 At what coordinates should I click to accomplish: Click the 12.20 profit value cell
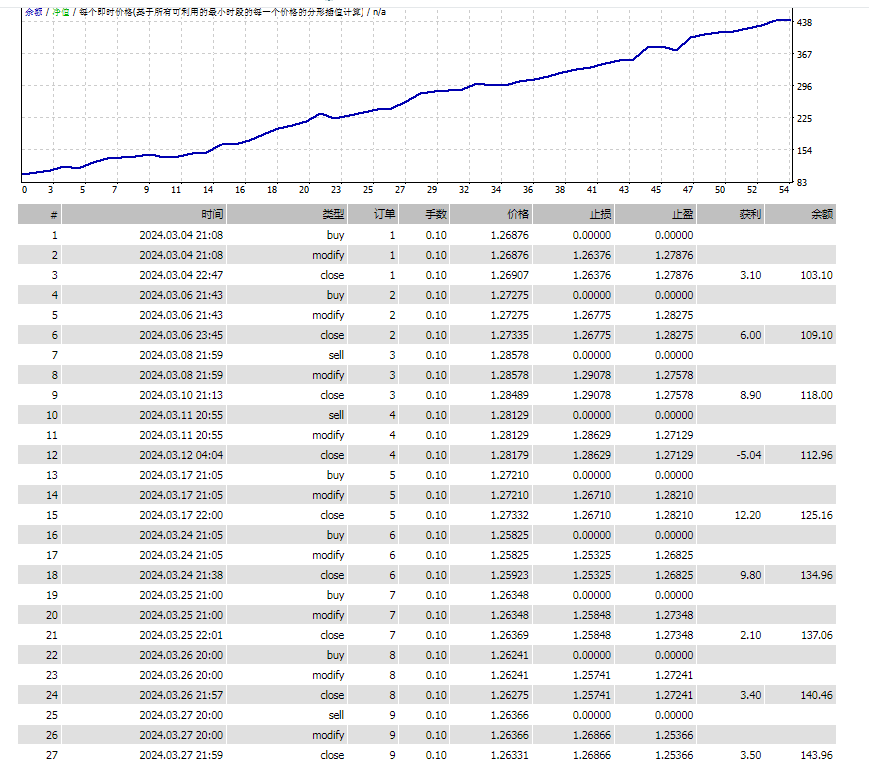point(748,515)
